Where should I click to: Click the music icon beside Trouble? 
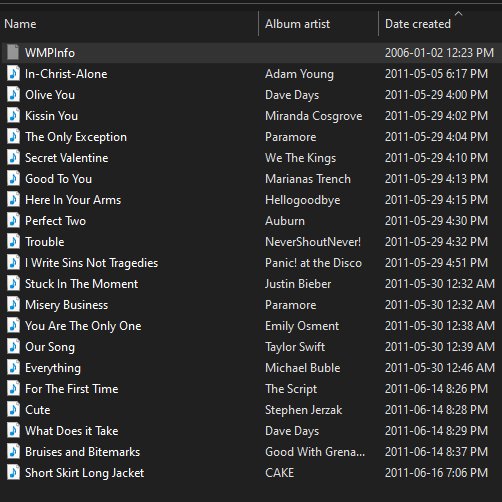point(13,241)
